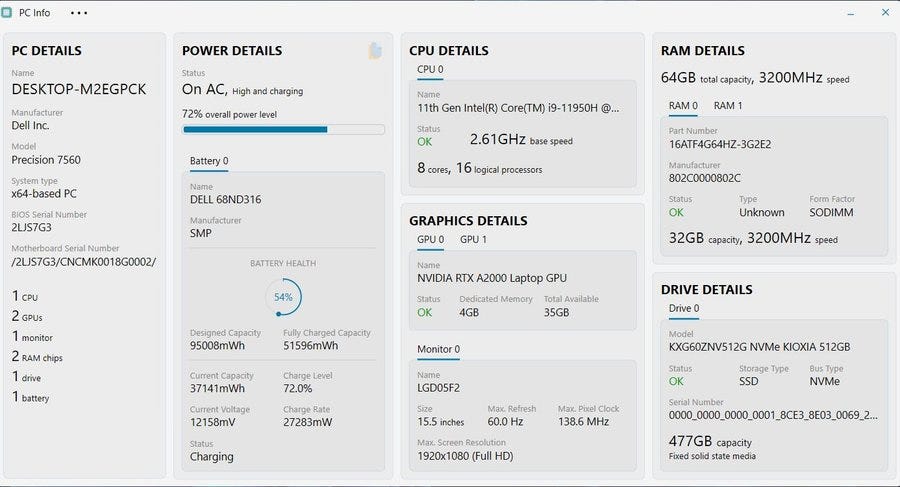Select the RAM 0 tab
The height and width of the screenshot is (487, 900).
coord(683,106)
